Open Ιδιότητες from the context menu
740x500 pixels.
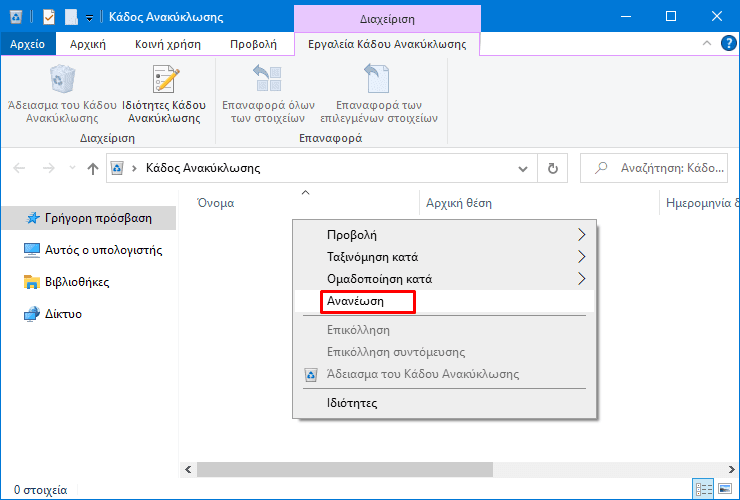pyautogui.click(x=444, y=403)
